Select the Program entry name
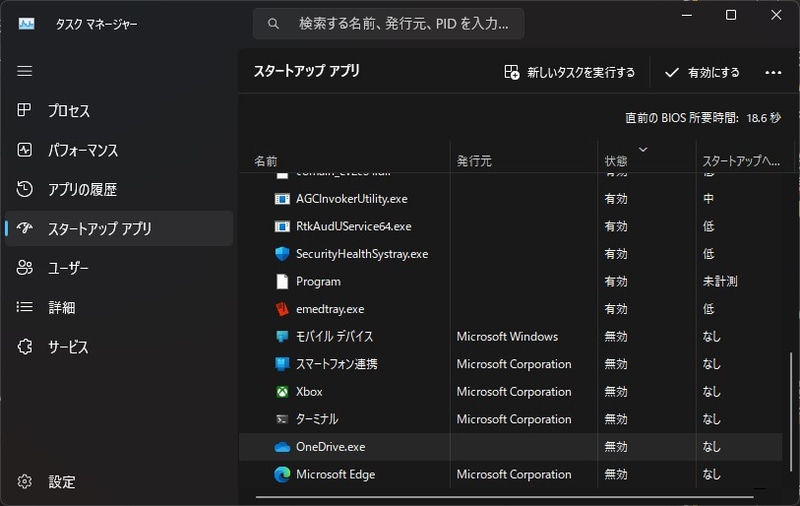Screen dimensions: 800x506 318,282
